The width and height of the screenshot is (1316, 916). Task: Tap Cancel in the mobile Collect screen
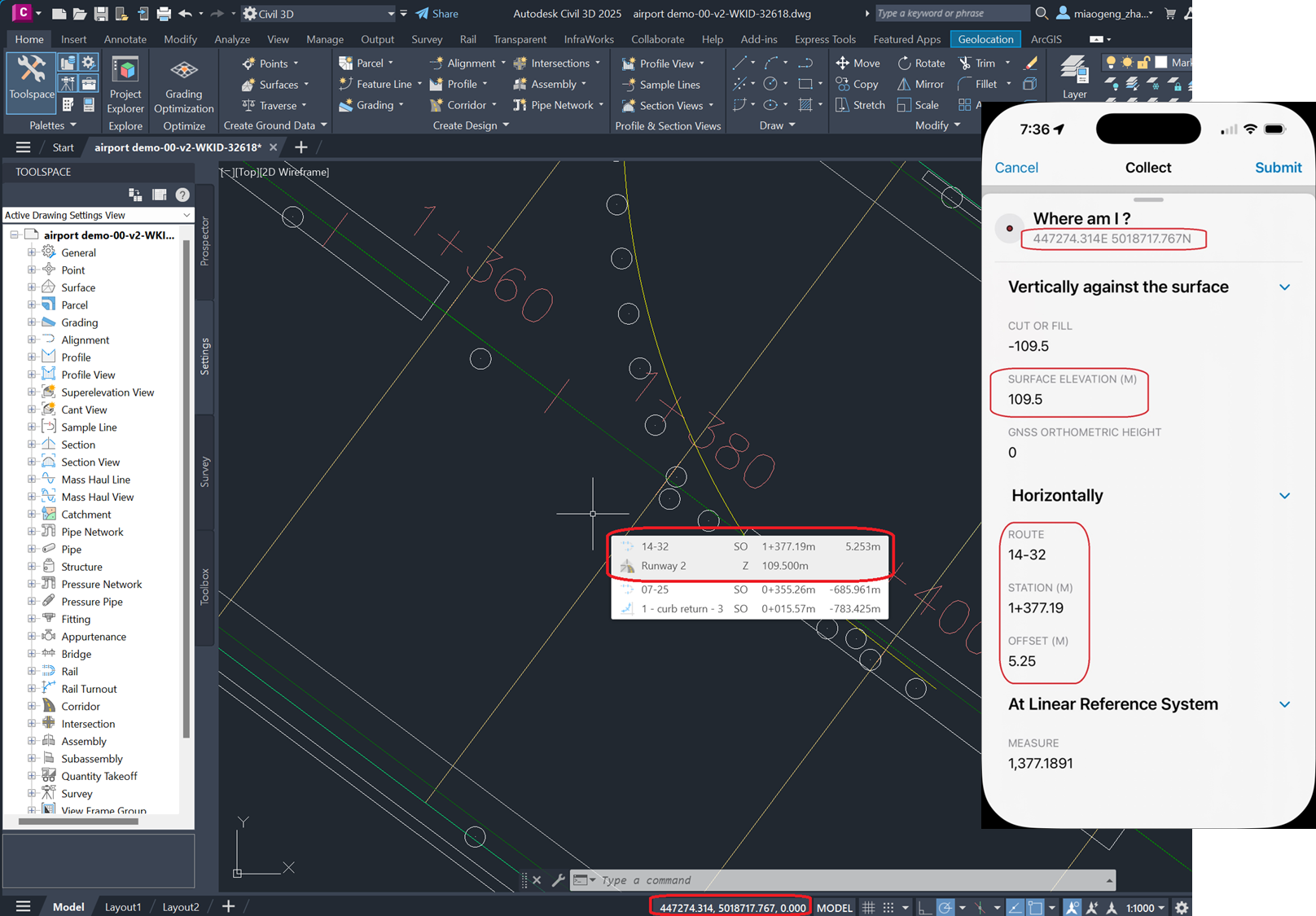(x=1016, y=168)
